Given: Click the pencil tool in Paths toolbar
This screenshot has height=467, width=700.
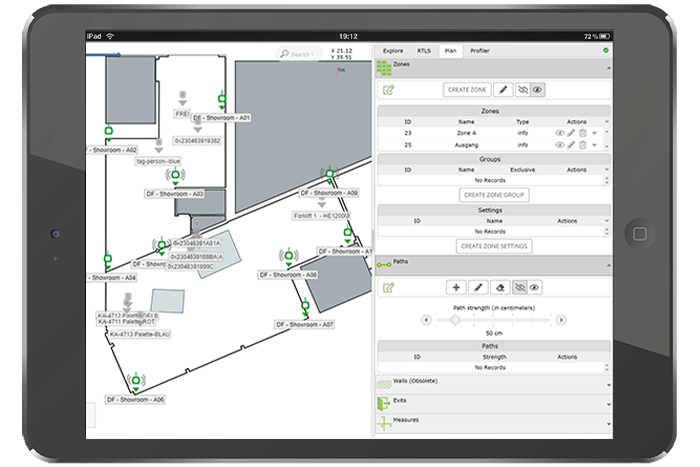Looking at the screenshot, I should tap(478, 287).
